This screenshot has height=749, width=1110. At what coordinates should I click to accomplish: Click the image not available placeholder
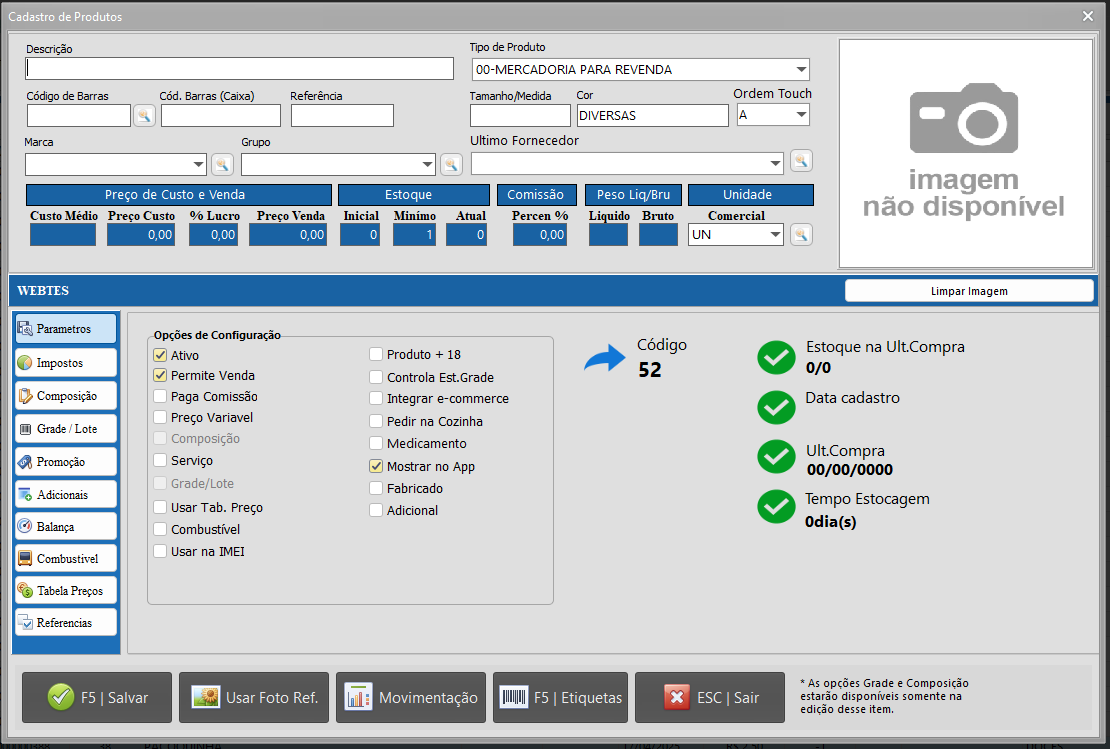965,153
